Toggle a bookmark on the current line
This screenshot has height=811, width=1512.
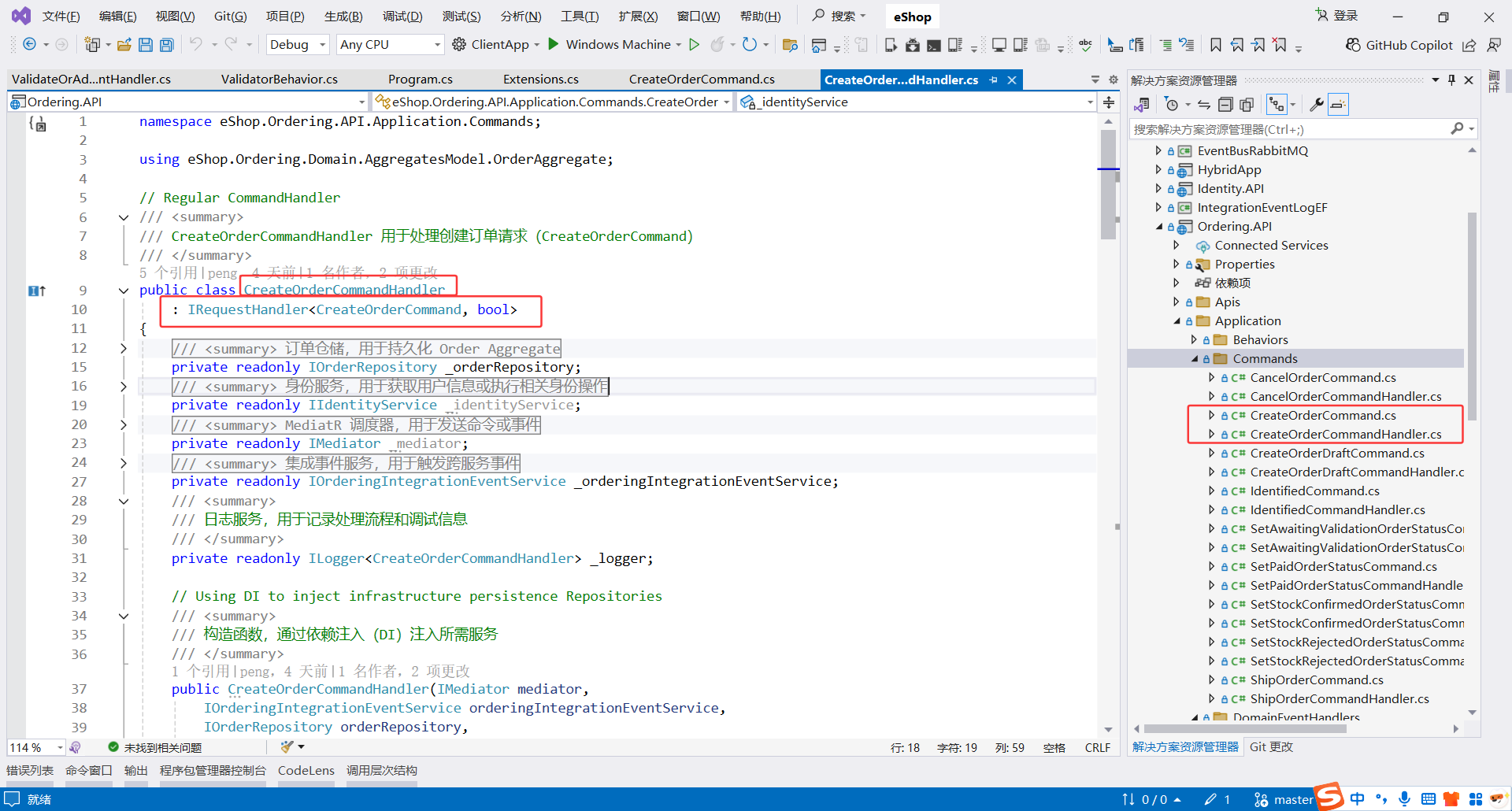1216,45
